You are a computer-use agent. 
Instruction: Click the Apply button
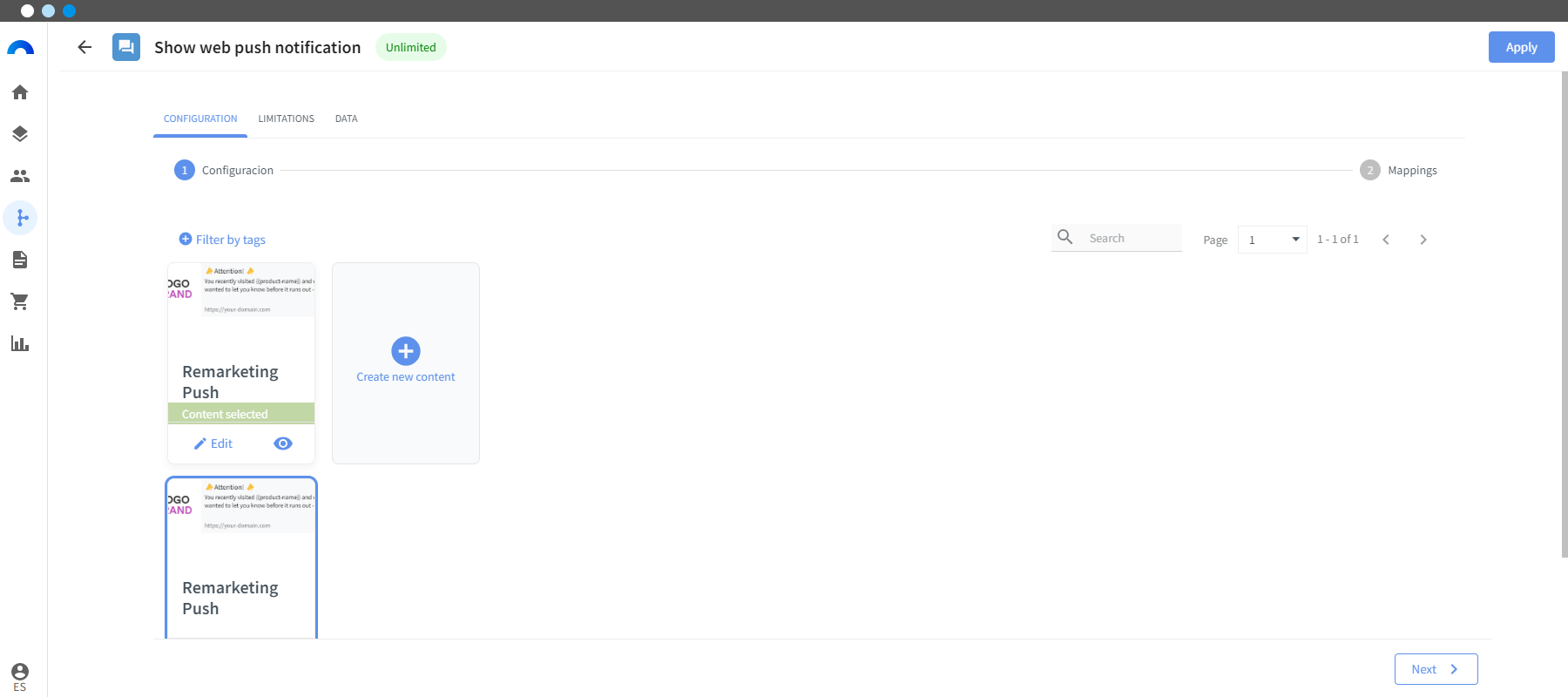[1521, 47]
